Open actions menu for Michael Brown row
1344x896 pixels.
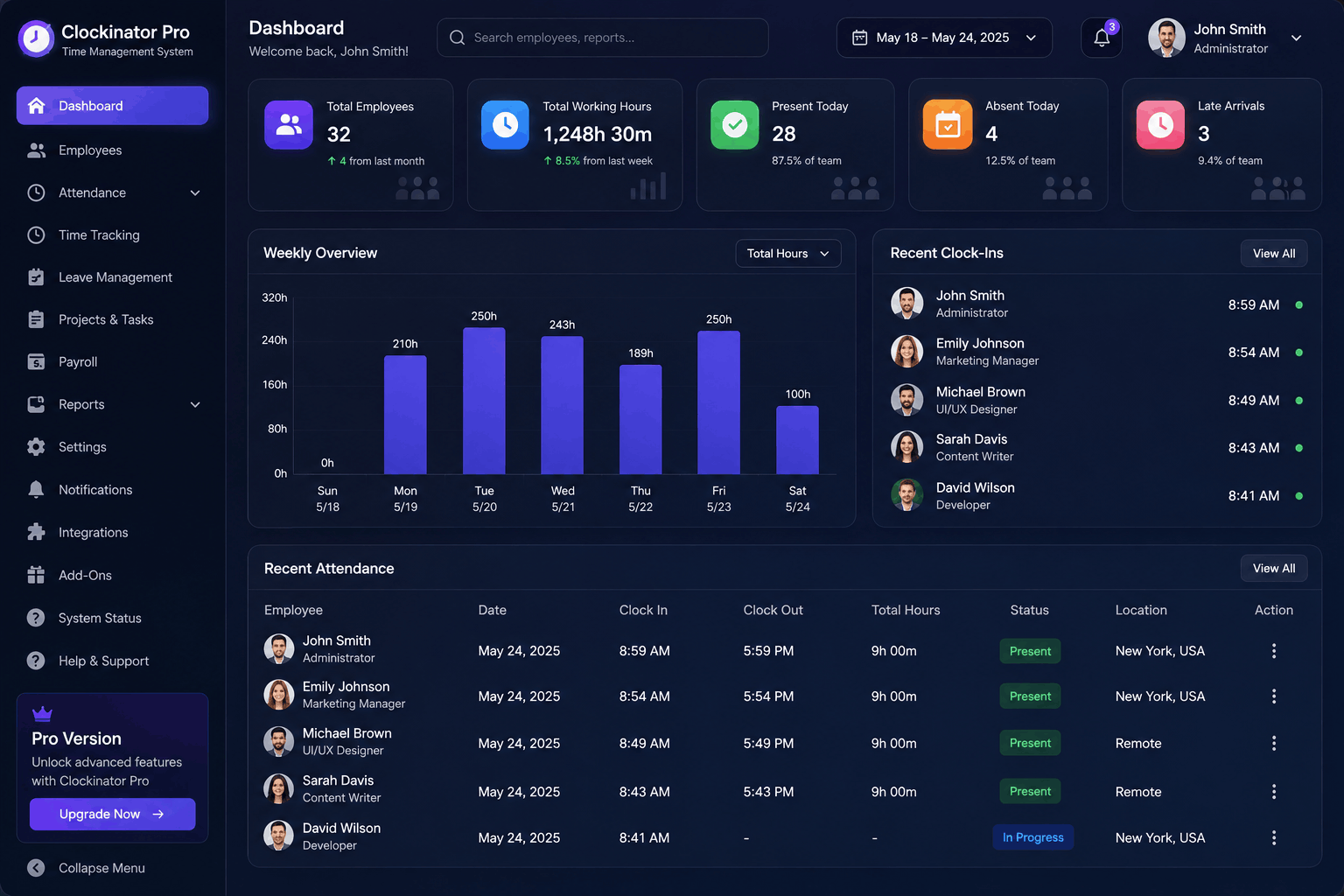pyautogui.click(x=1273, y=743)
